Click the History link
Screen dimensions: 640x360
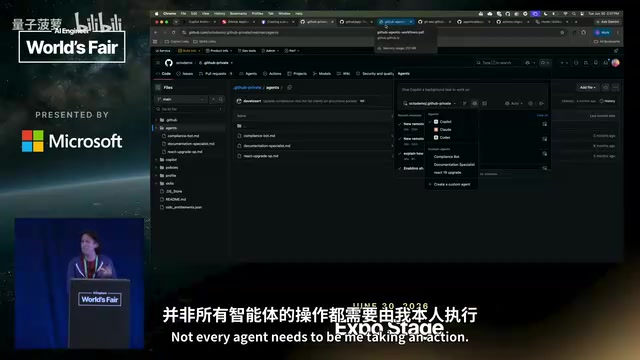pos(607,101)
